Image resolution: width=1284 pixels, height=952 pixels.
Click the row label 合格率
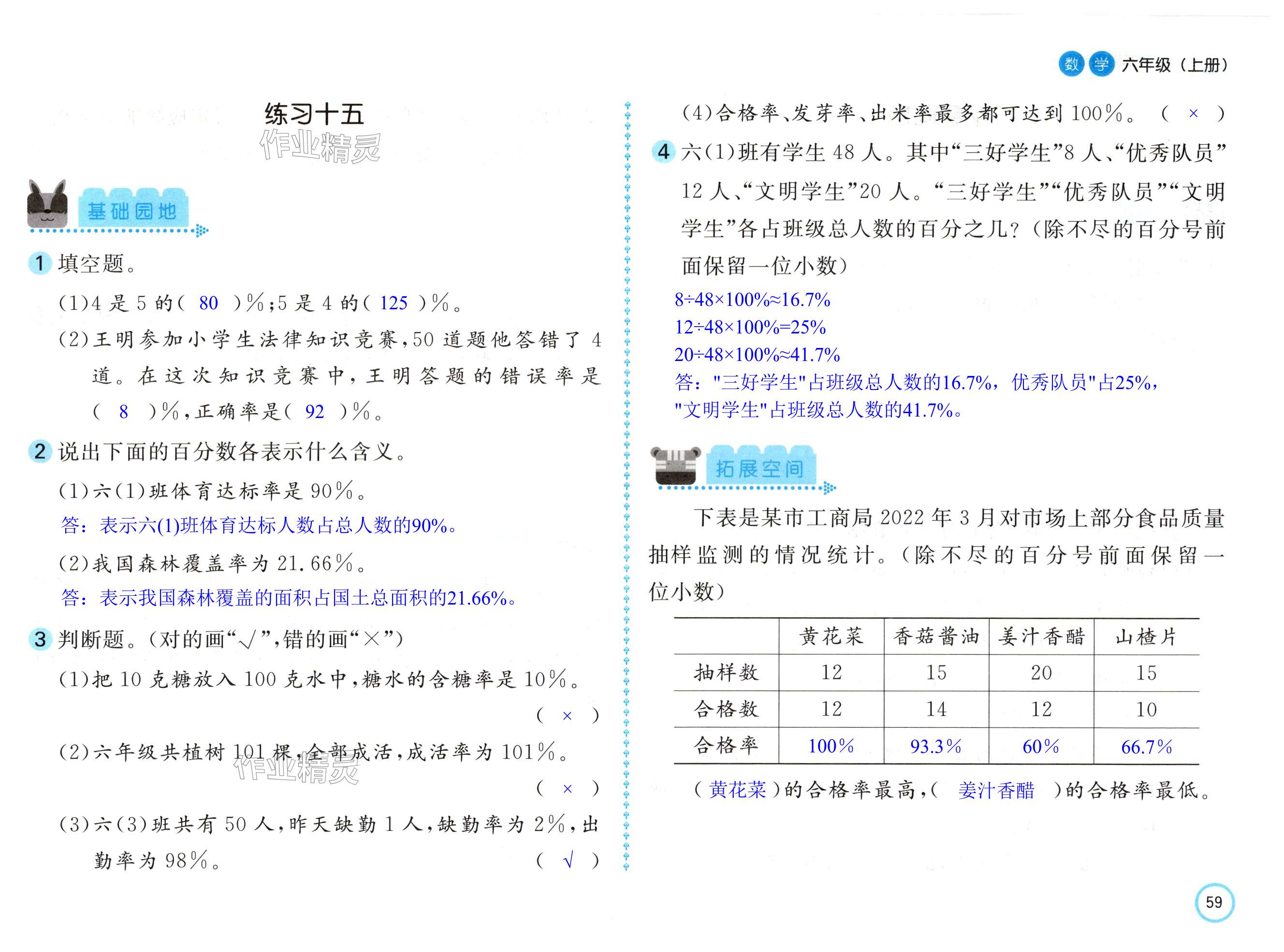[726, 746]
